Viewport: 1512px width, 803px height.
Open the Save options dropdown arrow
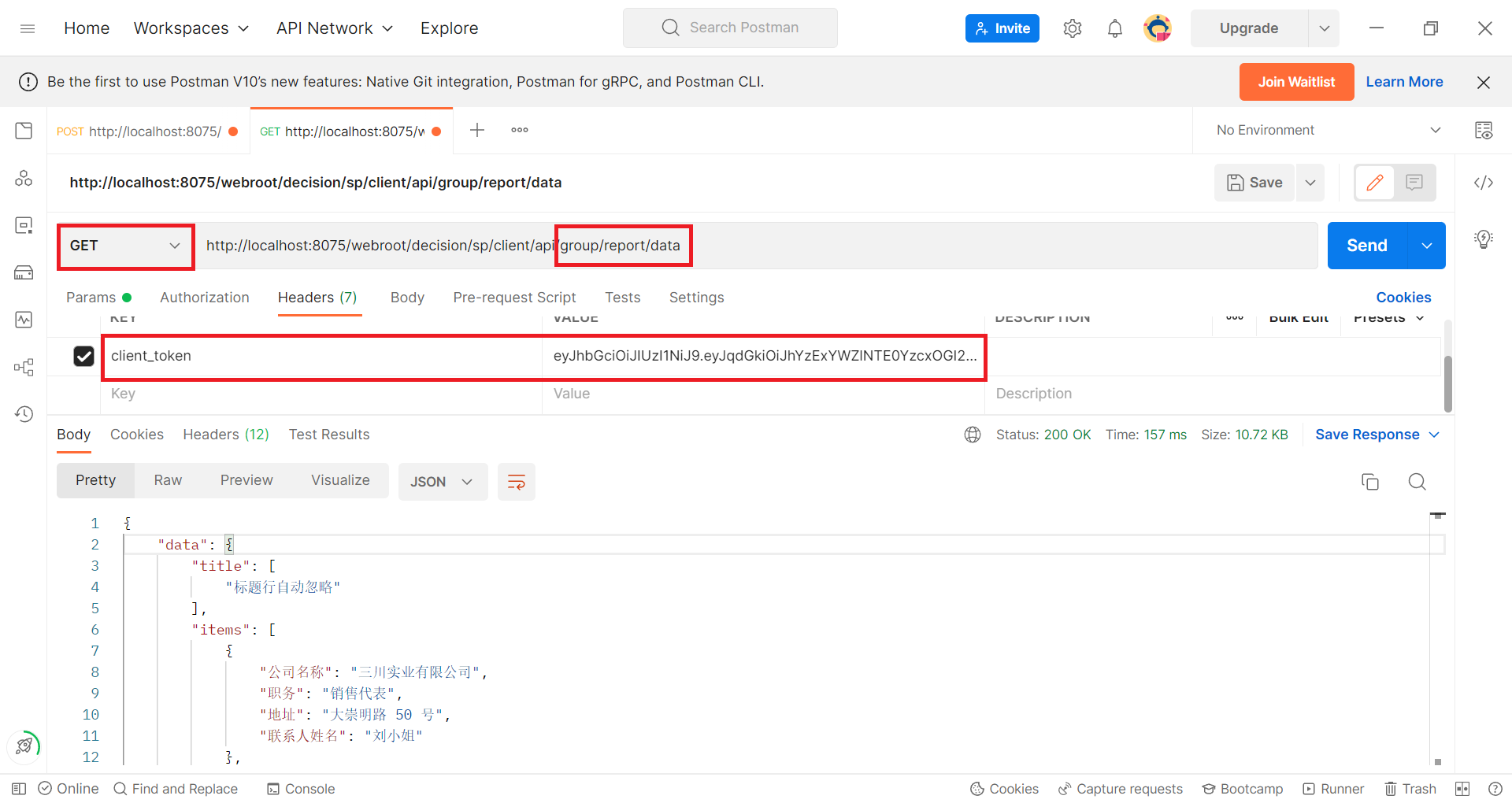click(1310, 183)
